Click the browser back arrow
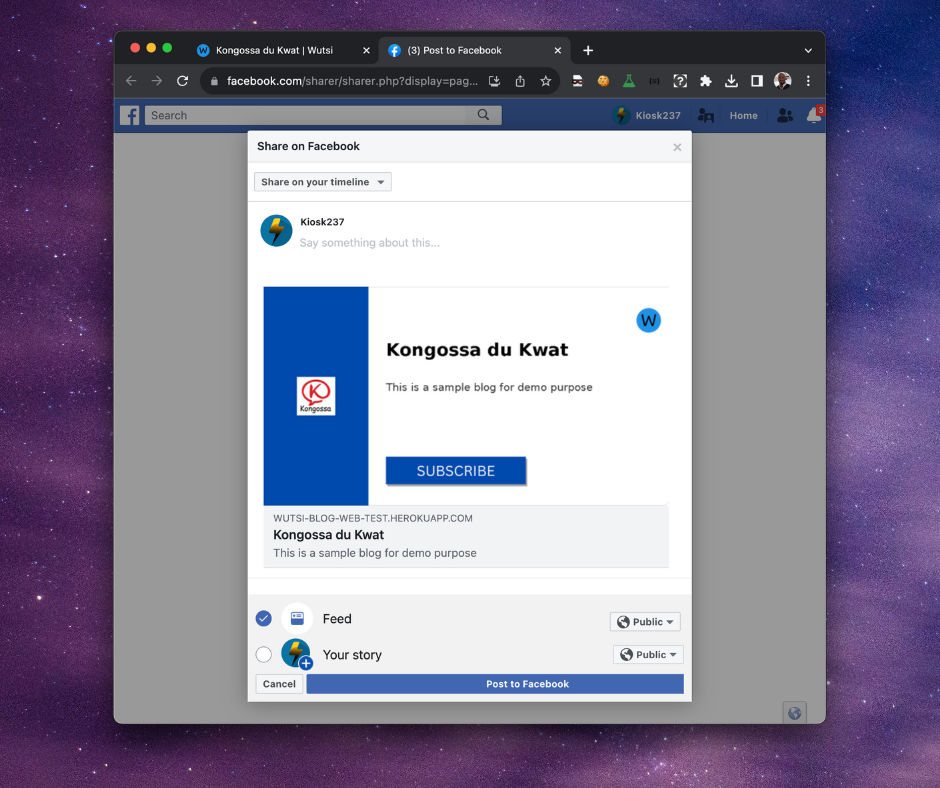 point(131,81)
